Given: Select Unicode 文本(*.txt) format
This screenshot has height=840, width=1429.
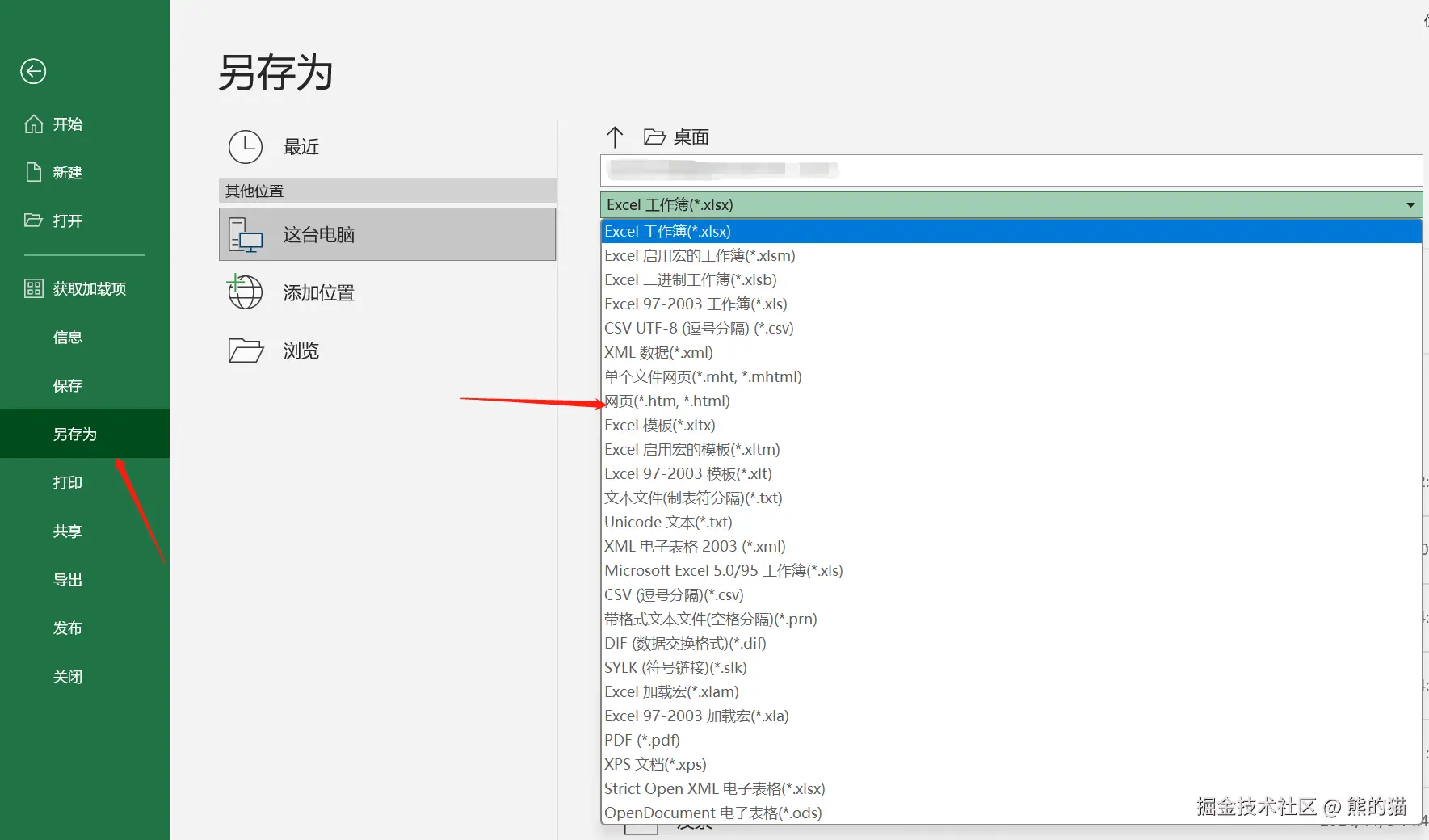Looking at the screenshot, I should point(1011,522).
